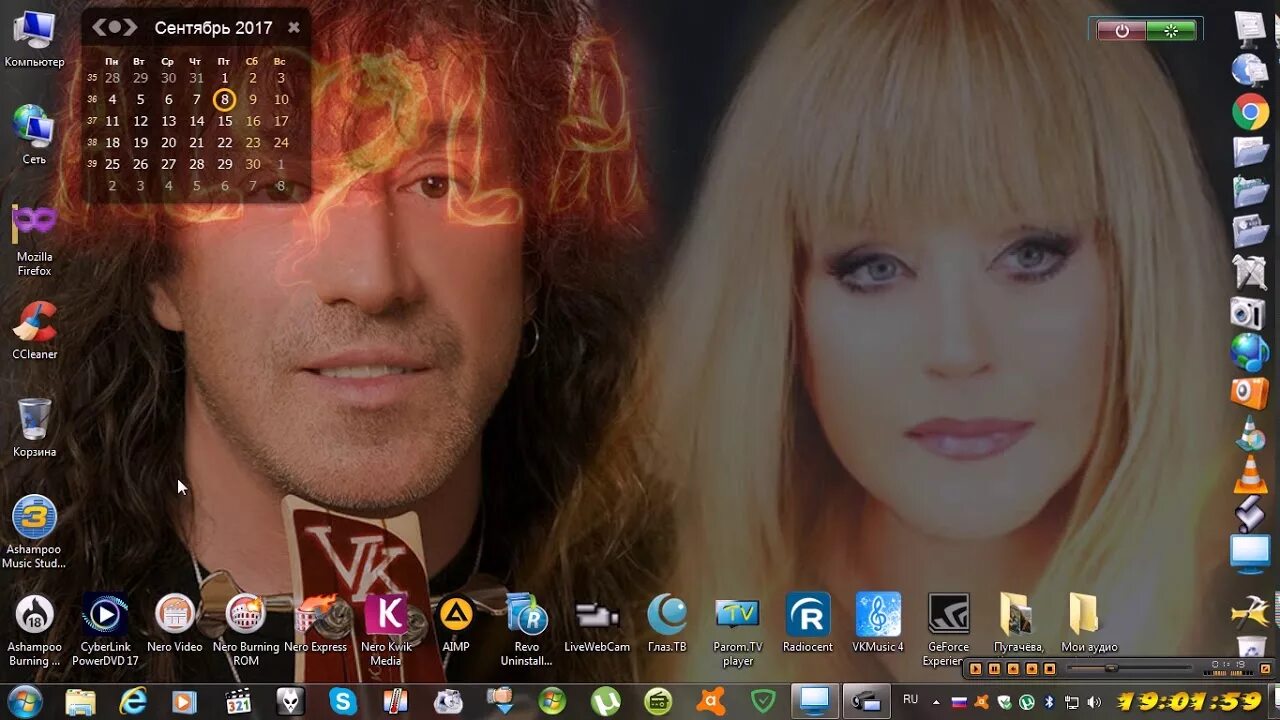The image size is (1280, 720).
Task: Open the volume control in the tray
Action: tap(1095, 702)
